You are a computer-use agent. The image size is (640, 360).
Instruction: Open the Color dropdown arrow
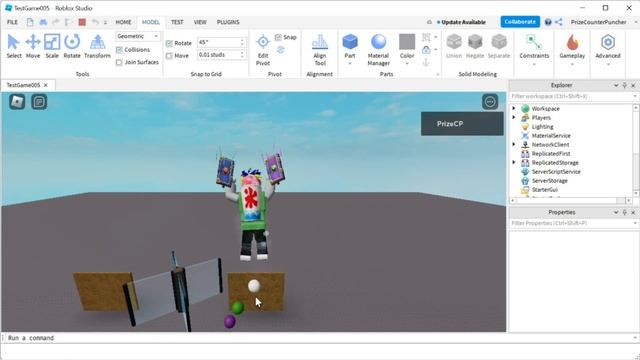point(407,64)
